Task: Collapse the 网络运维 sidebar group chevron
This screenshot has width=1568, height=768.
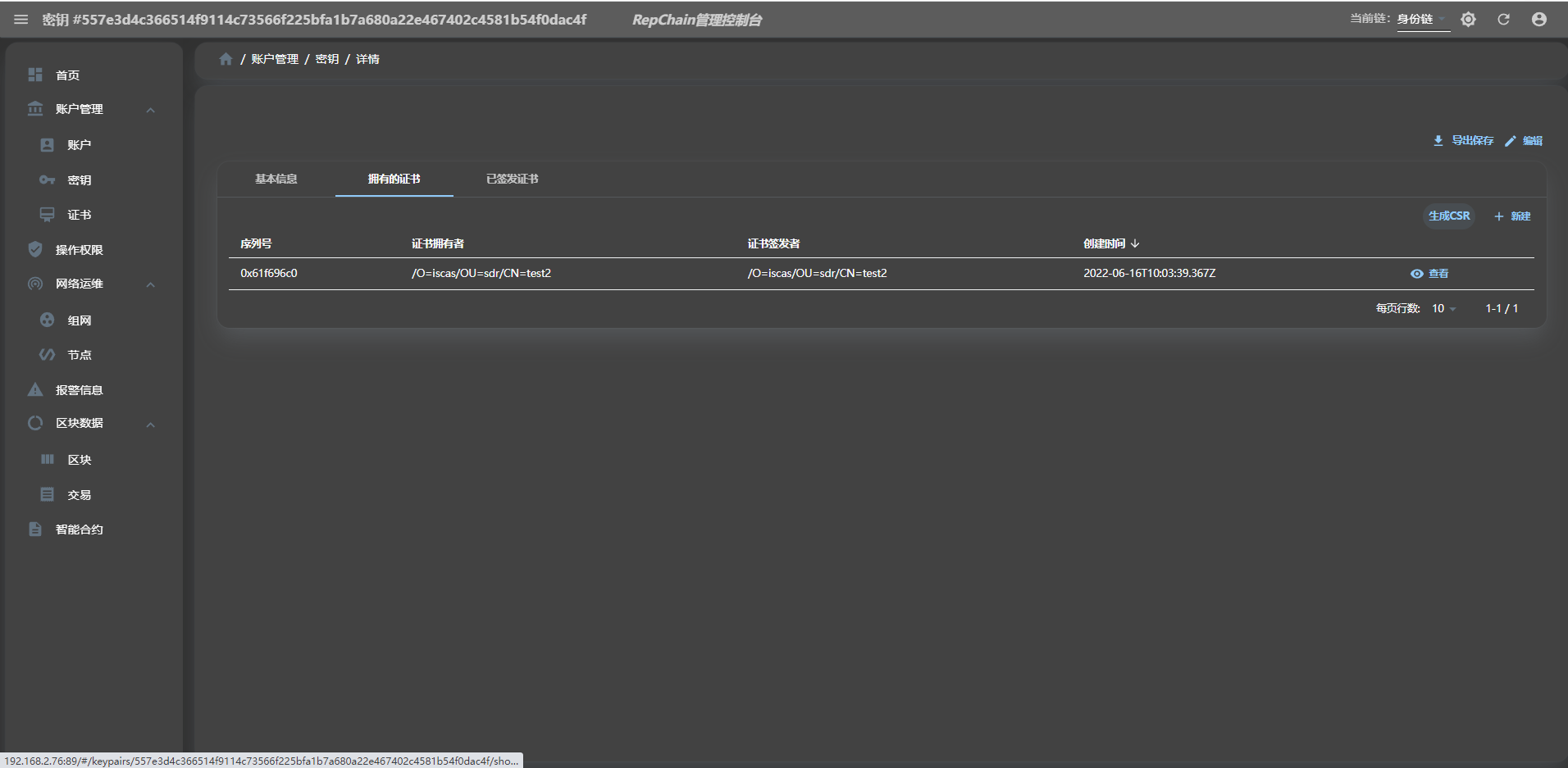Action: click(151, 284)
